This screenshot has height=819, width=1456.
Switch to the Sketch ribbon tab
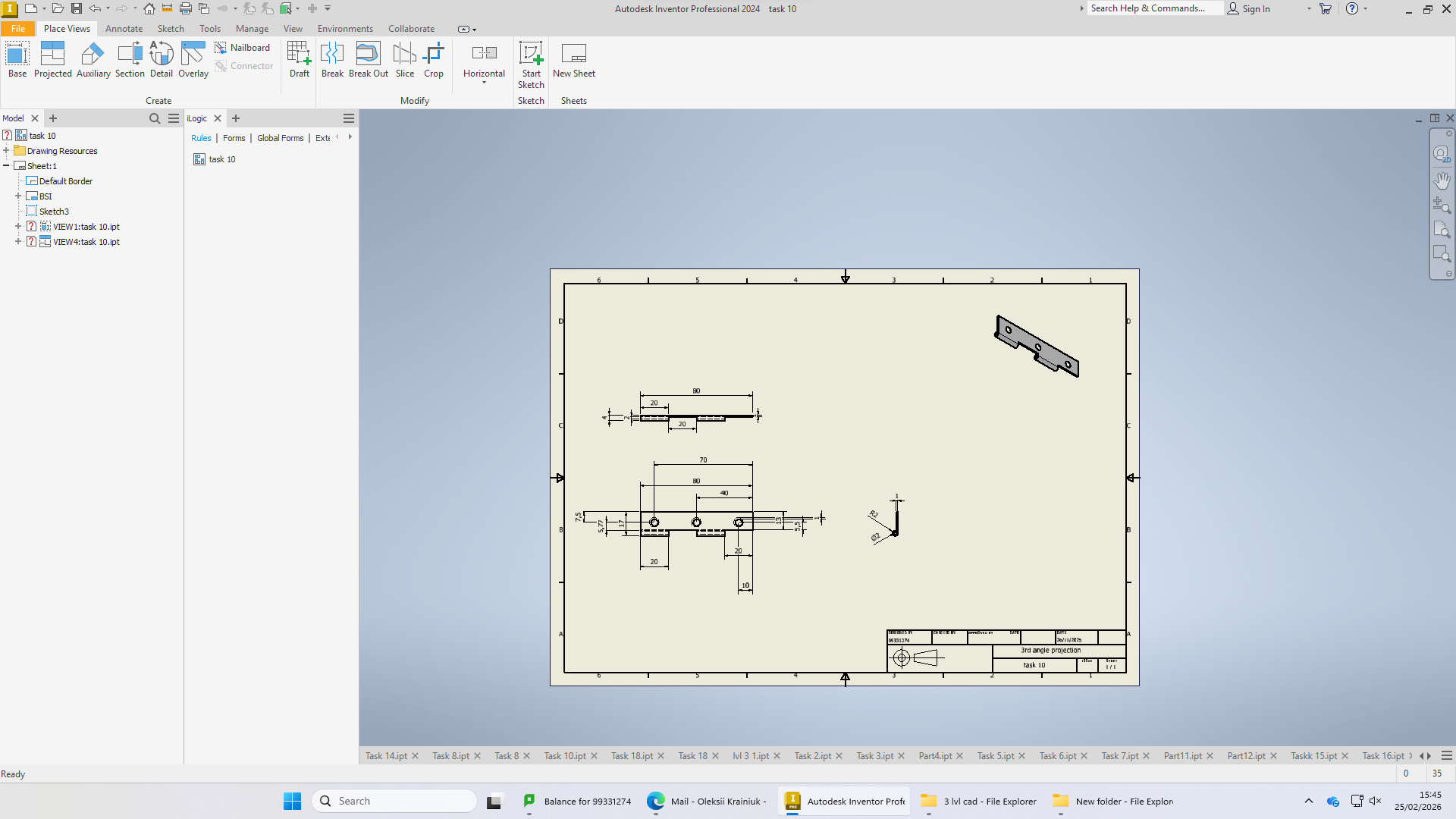(x=171, y=29)
